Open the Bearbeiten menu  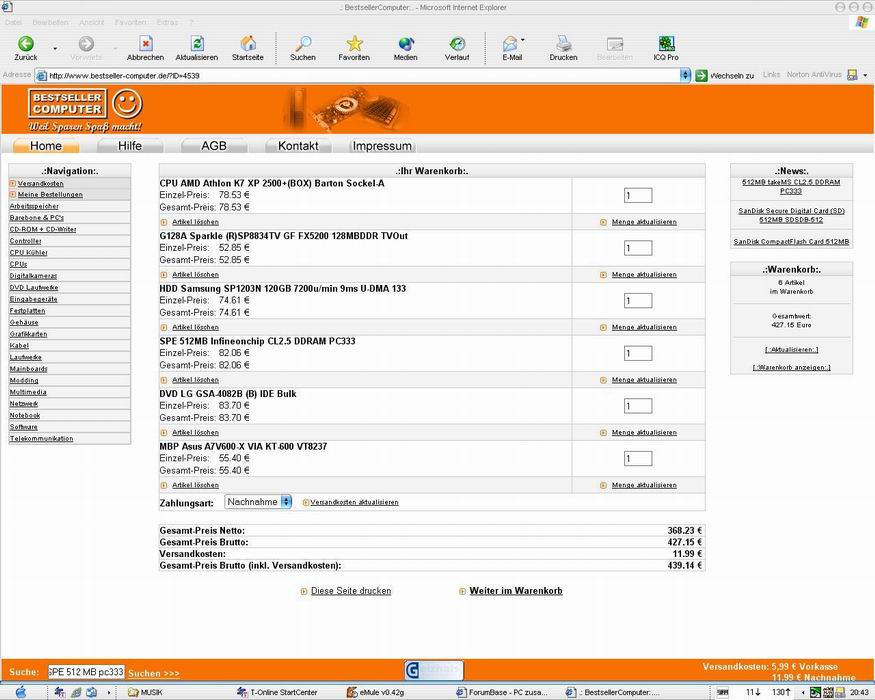[50, 22]
